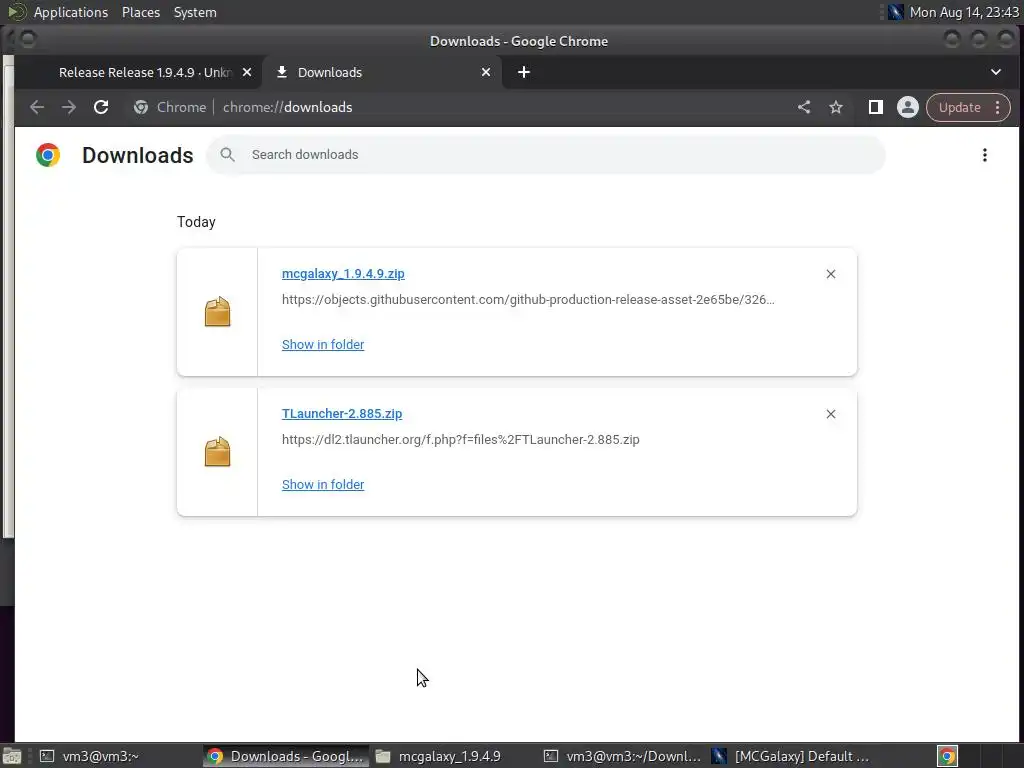Image resolution: width=1024 pixels, height=768 pixels.
Task: Close the Downloads tab
Action: click(486, 72)
